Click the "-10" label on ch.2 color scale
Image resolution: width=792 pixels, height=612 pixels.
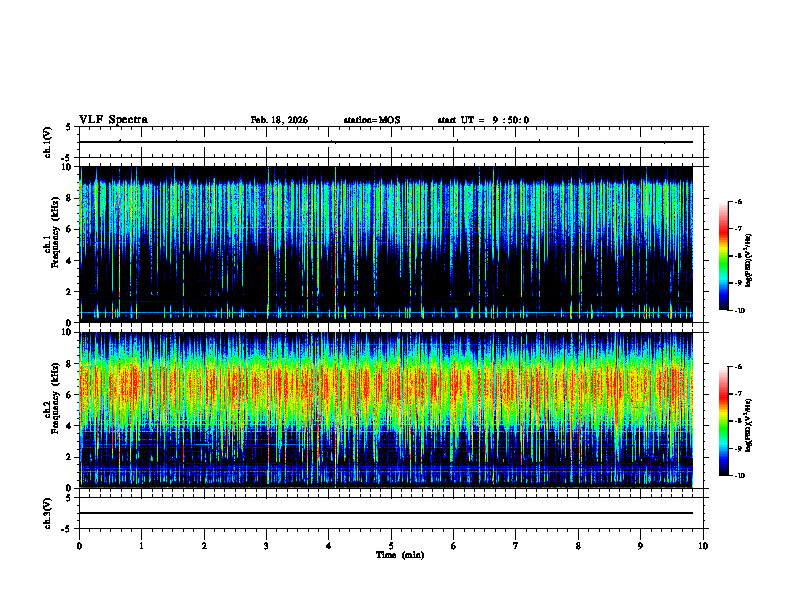(739, 476)
